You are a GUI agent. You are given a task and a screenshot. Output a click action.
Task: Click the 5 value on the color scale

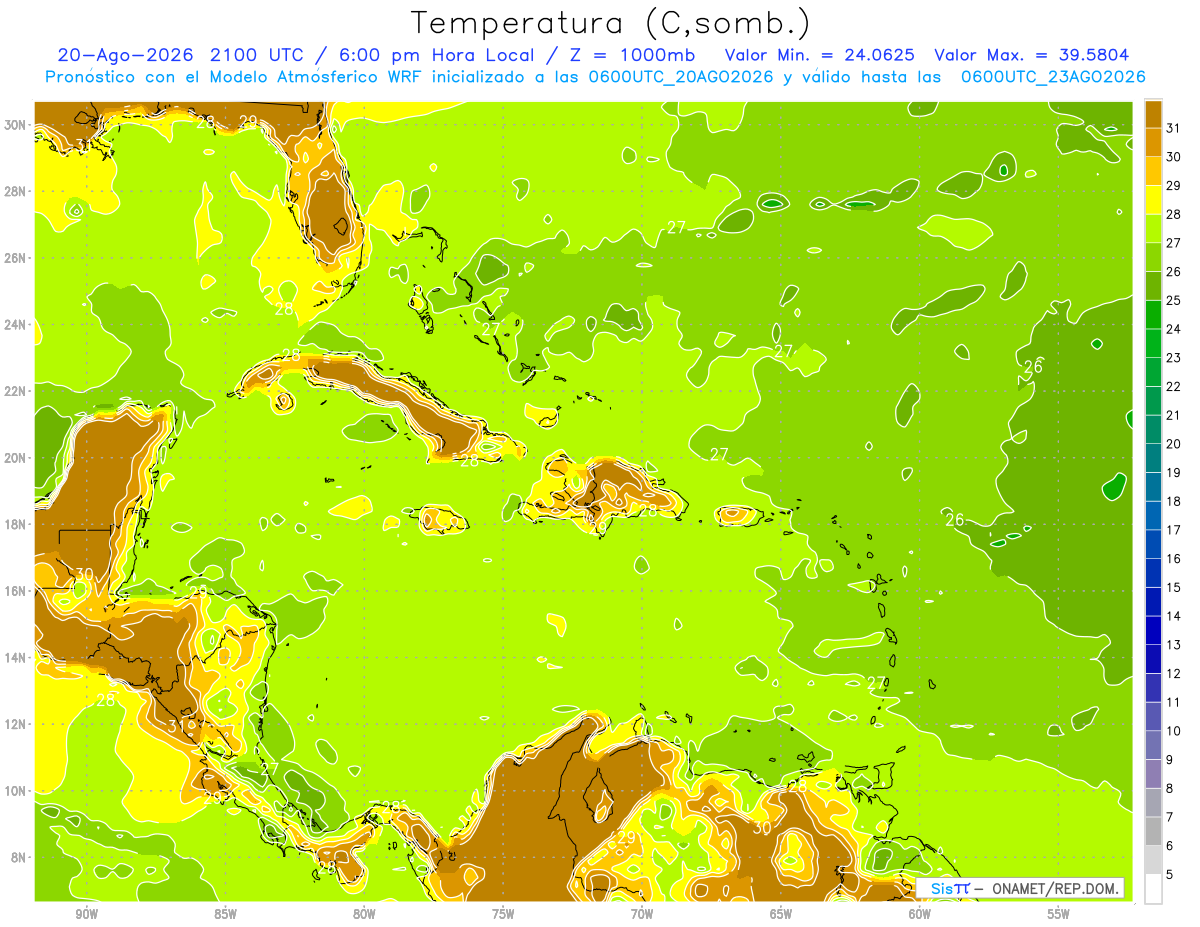(1170, 874)
